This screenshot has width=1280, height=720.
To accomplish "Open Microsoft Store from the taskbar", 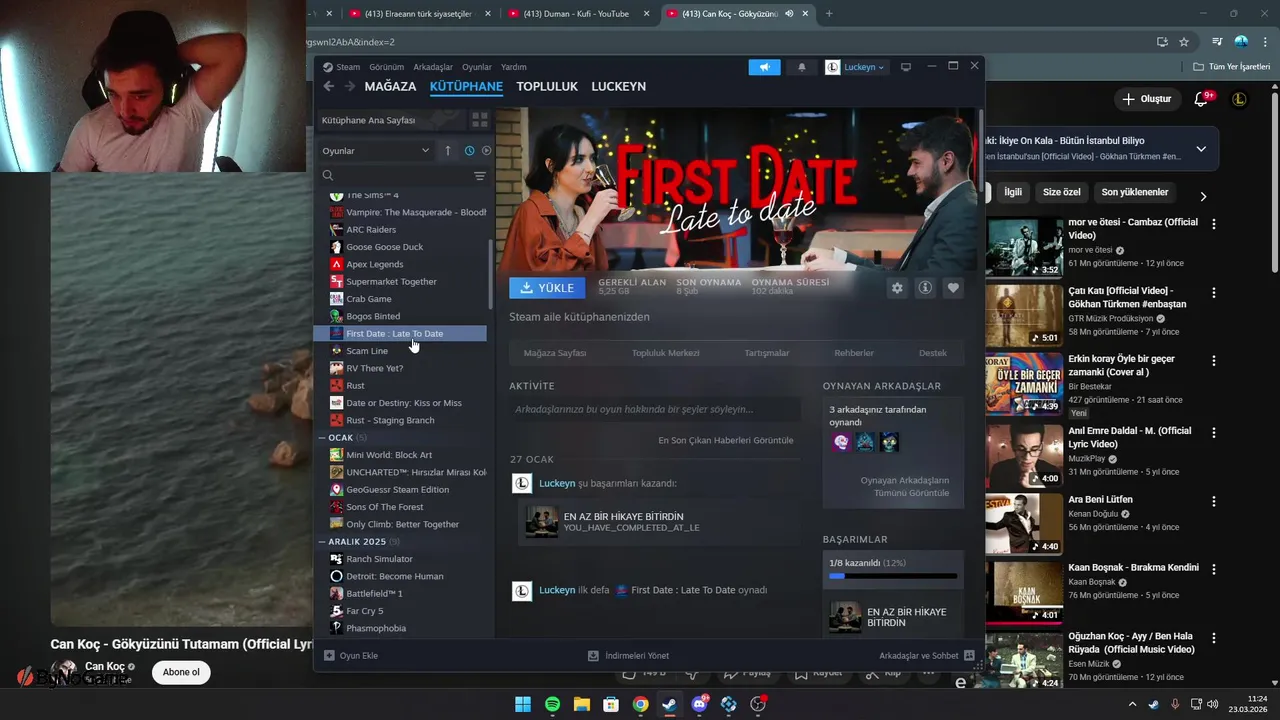I will pos(611,704).
